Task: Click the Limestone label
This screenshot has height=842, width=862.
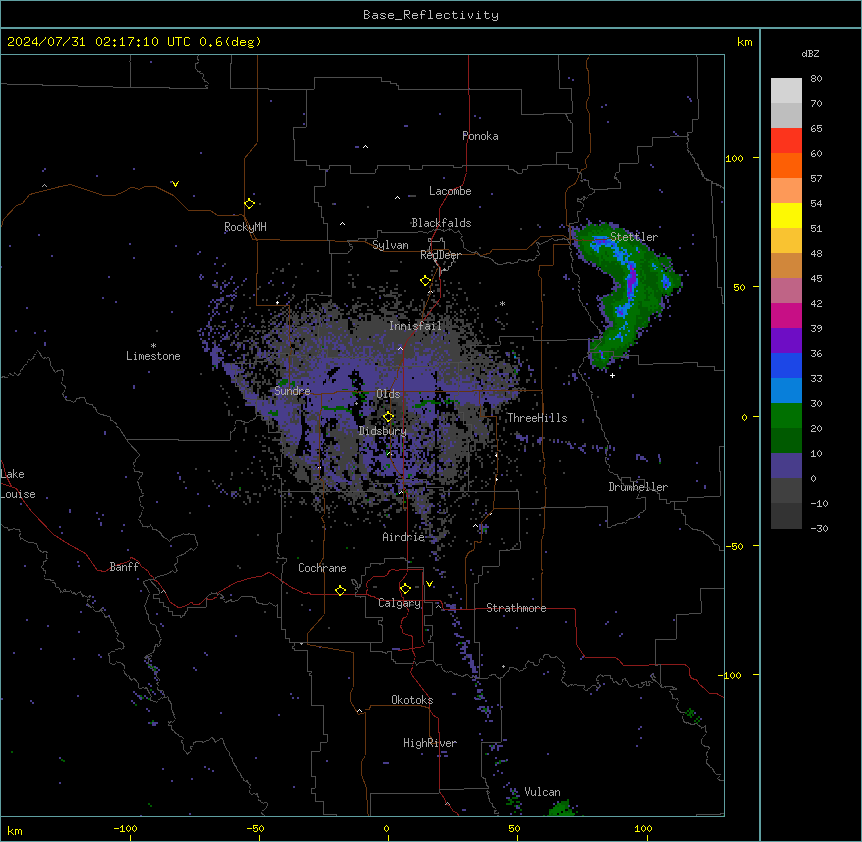Action: point(153,356)
